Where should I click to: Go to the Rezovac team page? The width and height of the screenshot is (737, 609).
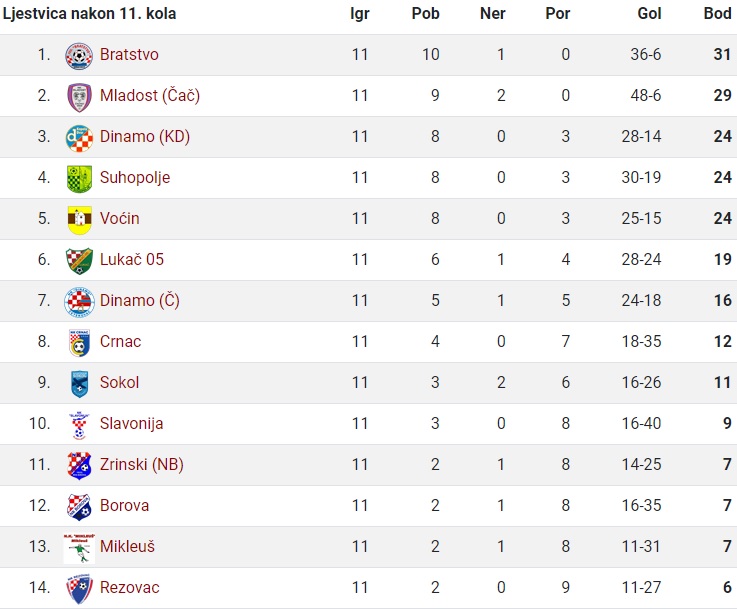click(130, 587)
